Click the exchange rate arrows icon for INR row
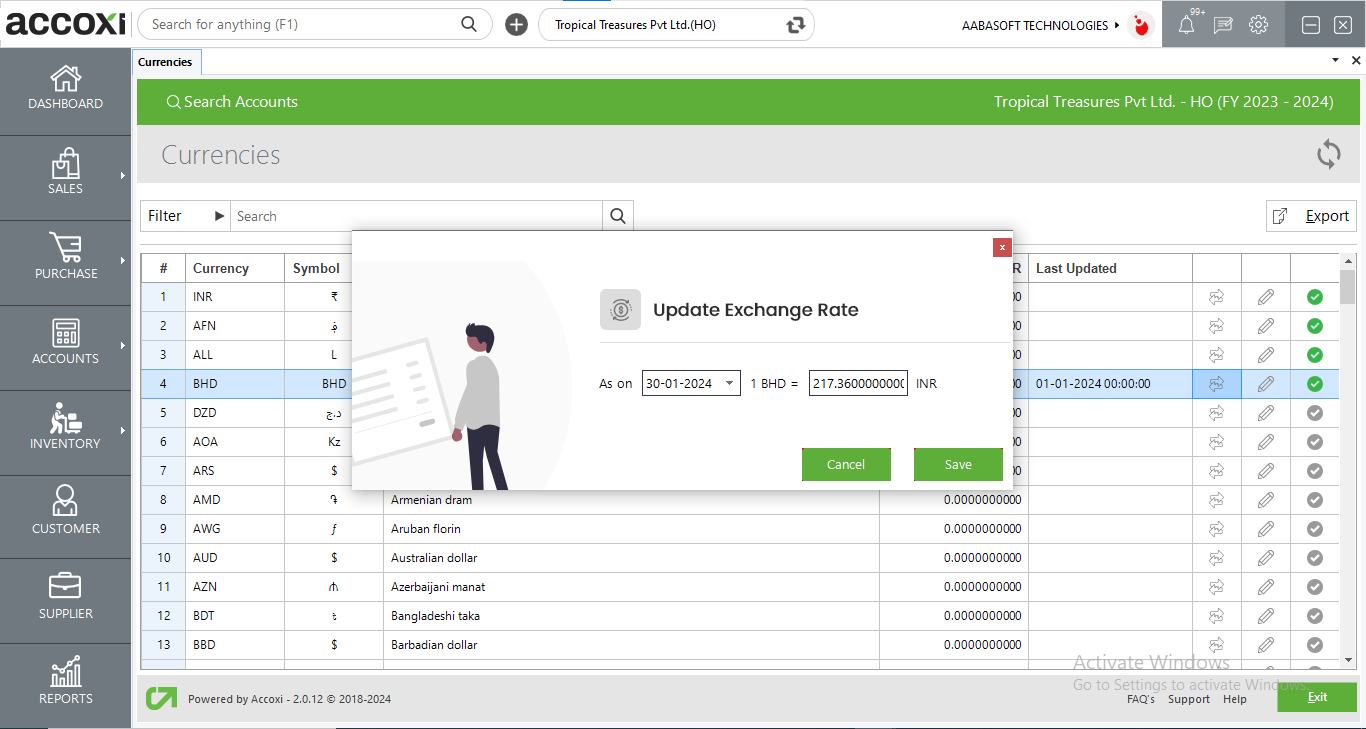The width and height of the screenshot is (1366, 729). pyautogui.click(x=1217, y=296)
